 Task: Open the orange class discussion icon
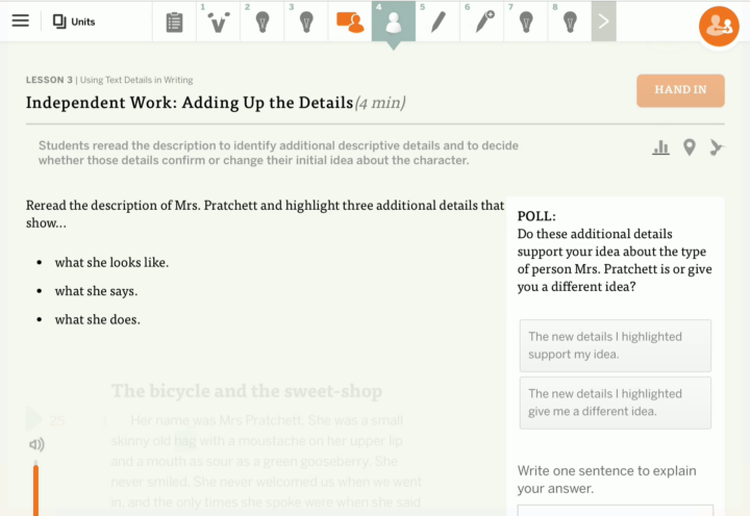(350, 22)
